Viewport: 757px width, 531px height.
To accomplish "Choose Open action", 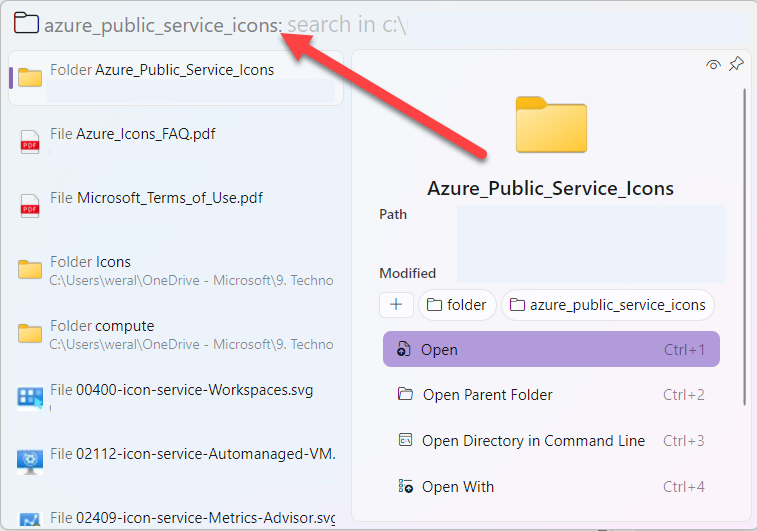I will [551, 349].
